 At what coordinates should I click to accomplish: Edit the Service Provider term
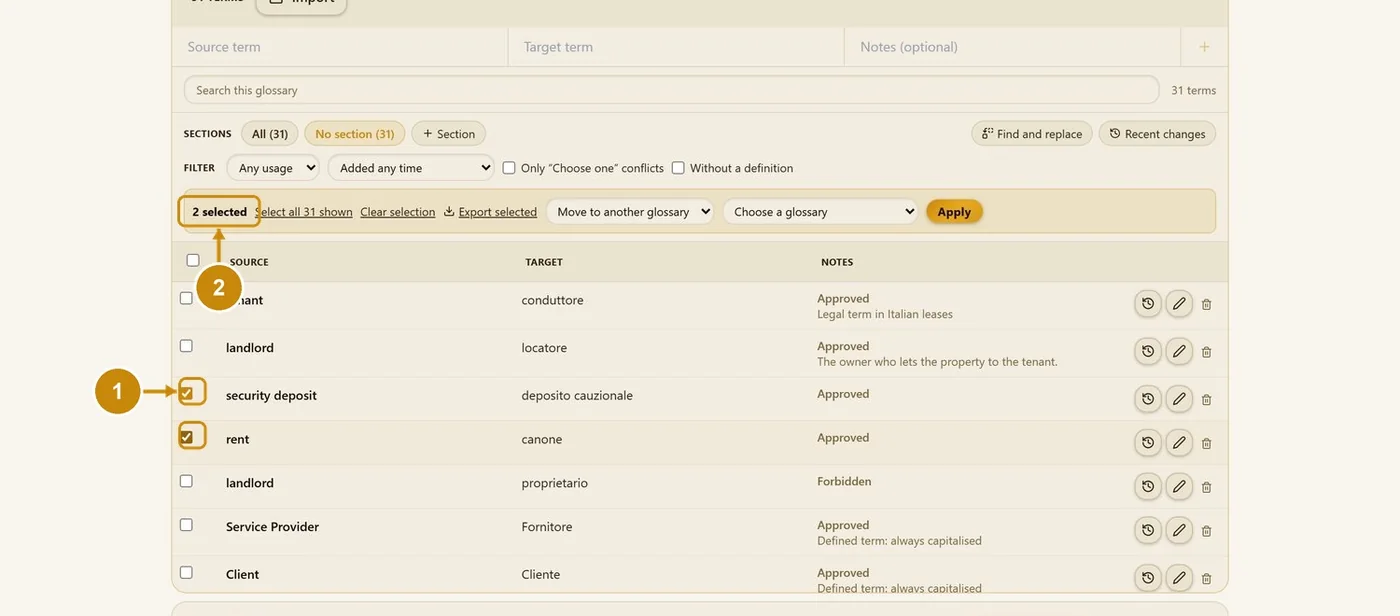pos(1179,530)
